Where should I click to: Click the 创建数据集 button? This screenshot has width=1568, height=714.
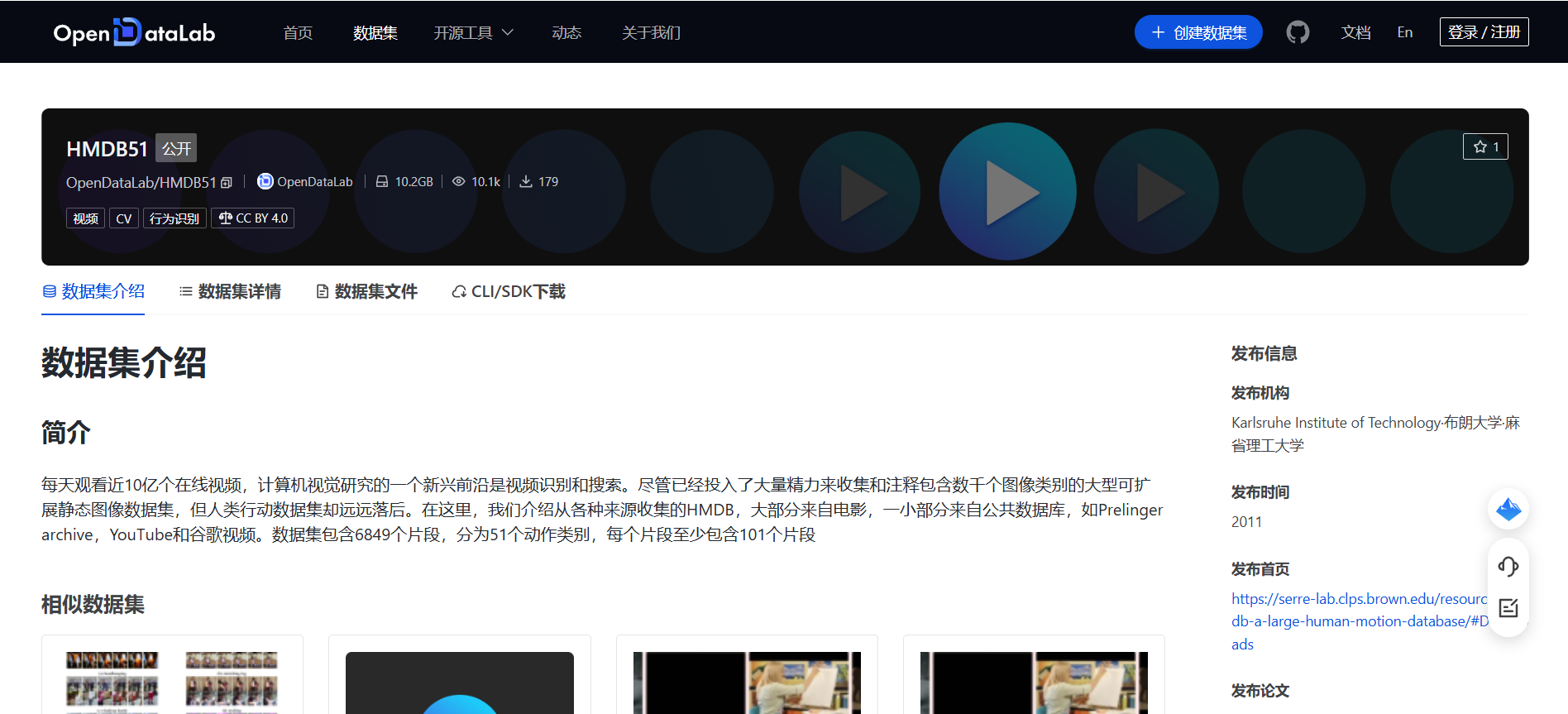pyautogui.click(x=1198, y=32)
